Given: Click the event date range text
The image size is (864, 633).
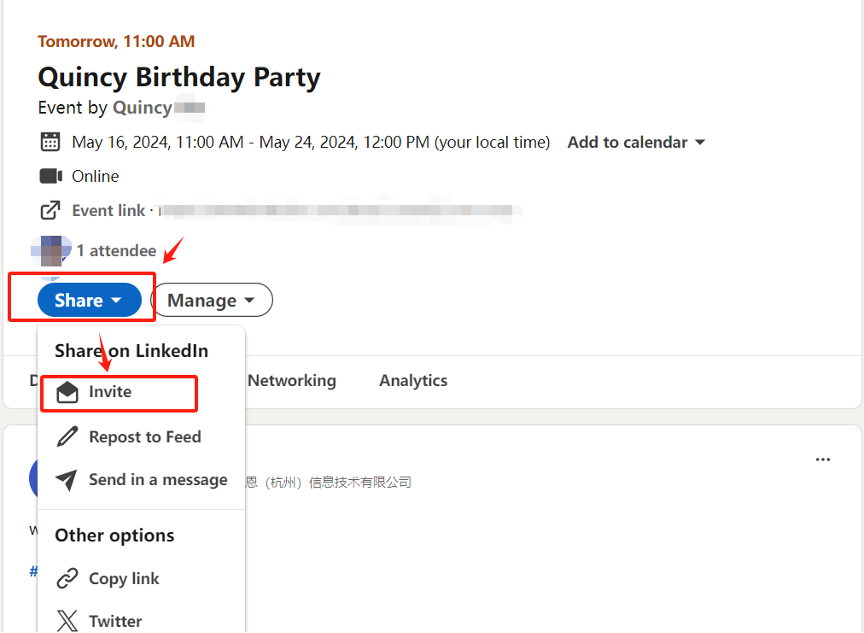Looking at the screenshot, I should click(x=311, y=142).
